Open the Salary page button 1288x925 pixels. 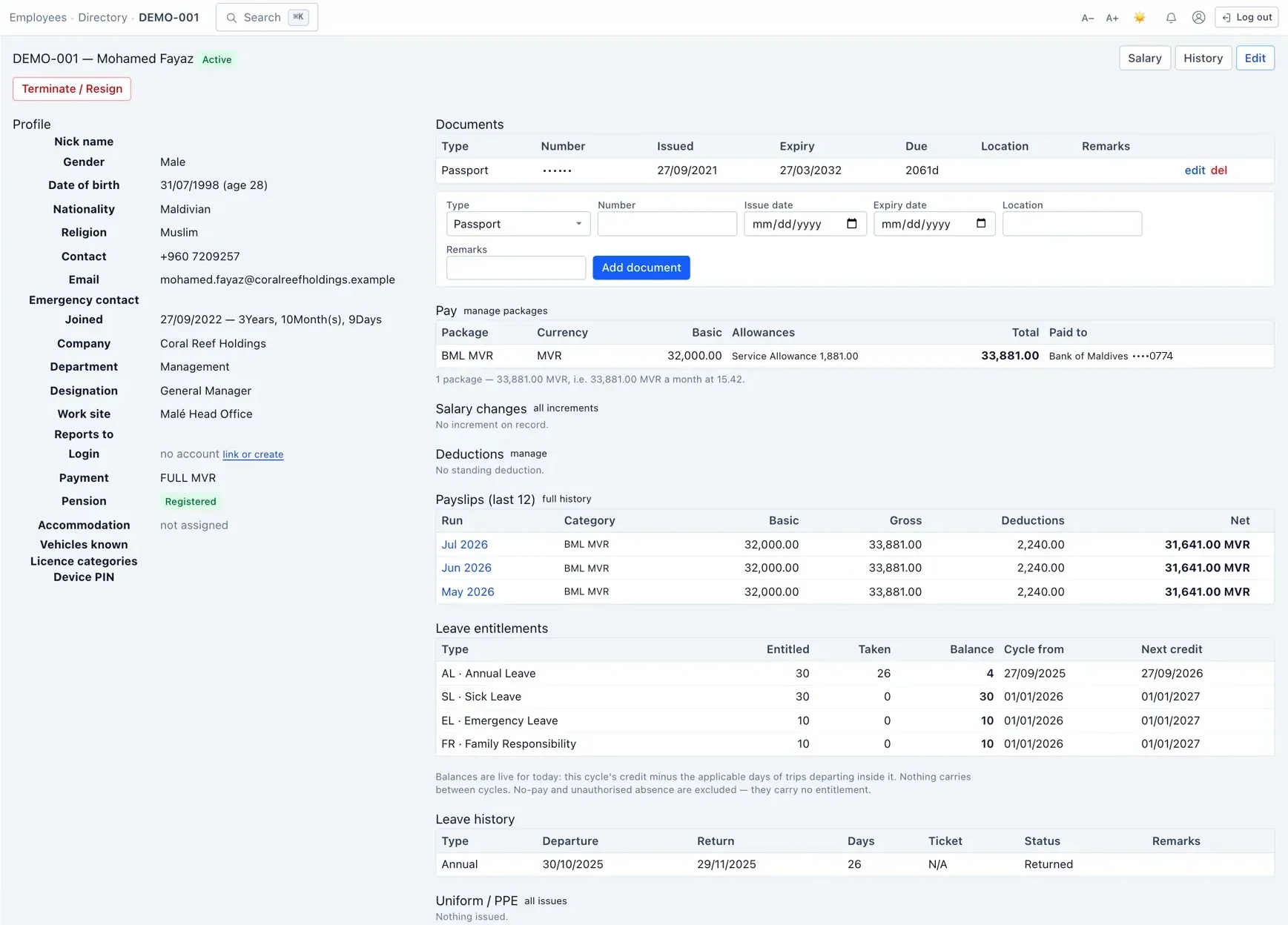click(x=1144, y=58)
